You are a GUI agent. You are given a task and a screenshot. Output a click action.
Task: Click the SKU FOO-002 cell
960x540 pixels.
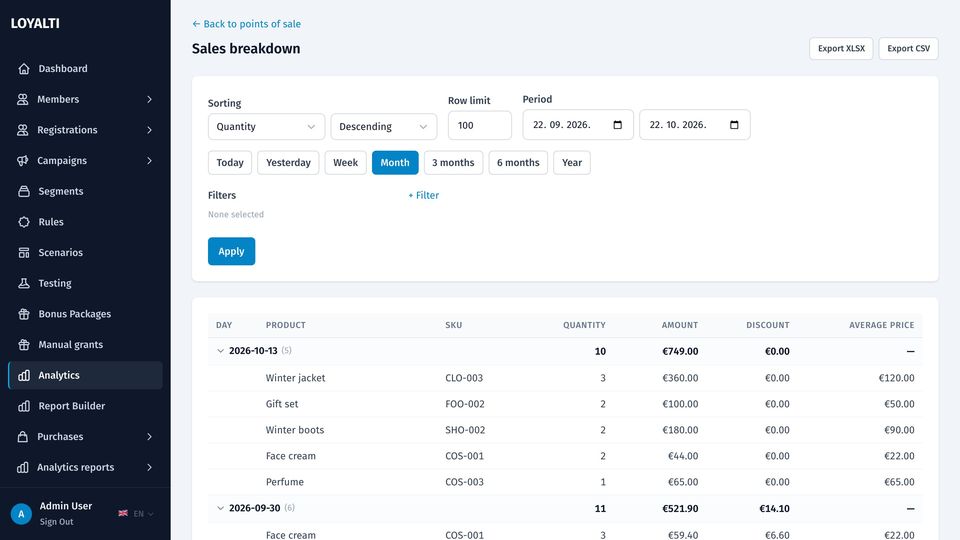465,404
